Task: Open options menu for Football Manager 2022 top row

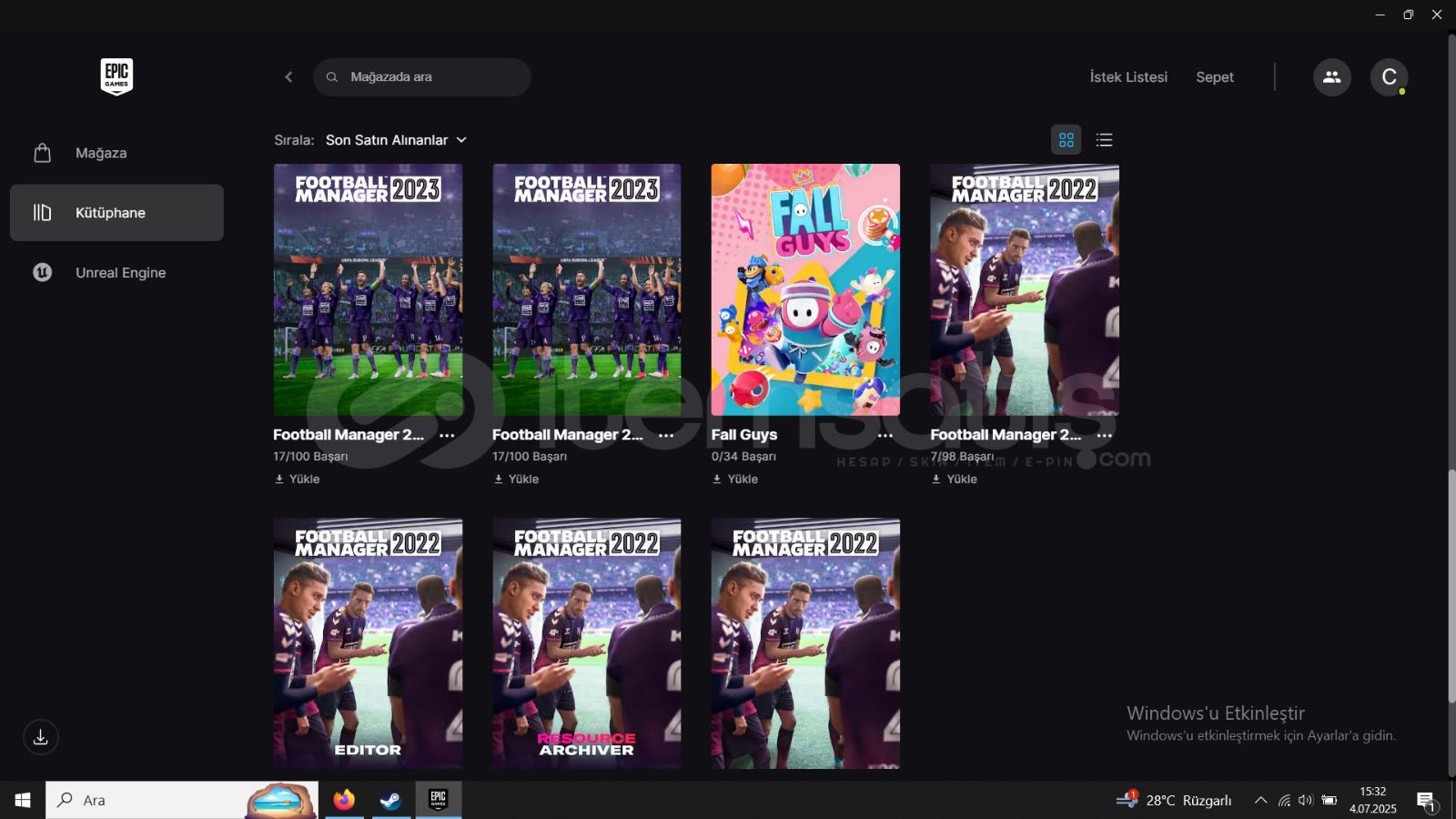Action: coord(1105,436)
